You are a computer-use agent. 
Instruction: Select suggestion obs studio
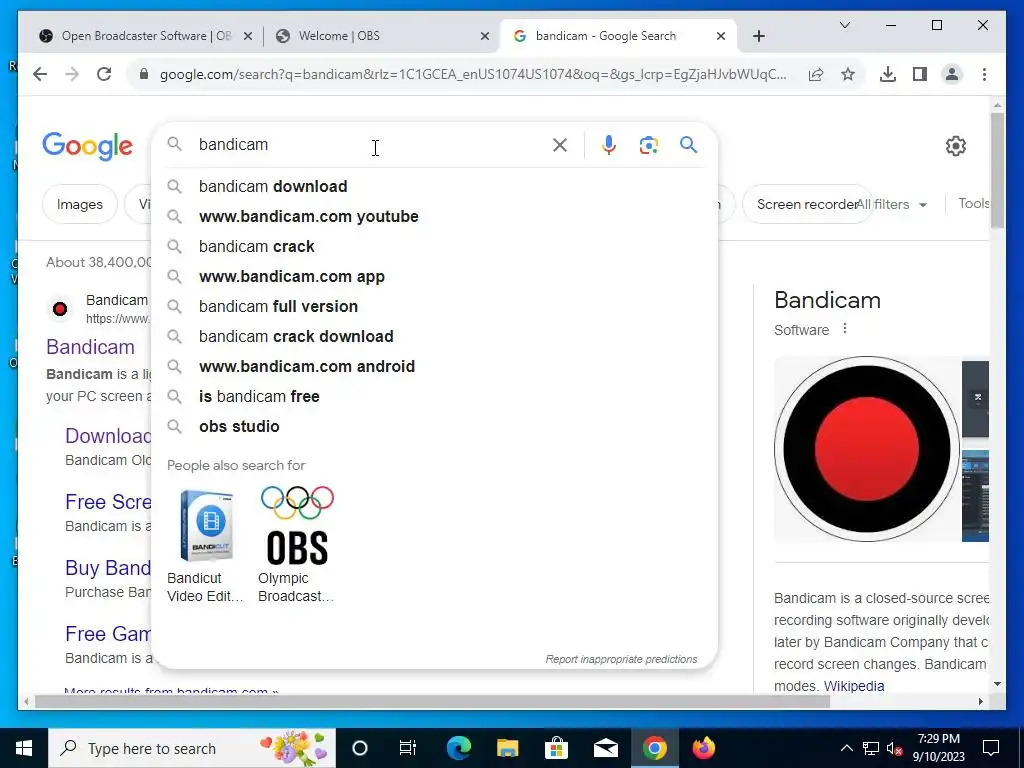click(x=434, y=427)
